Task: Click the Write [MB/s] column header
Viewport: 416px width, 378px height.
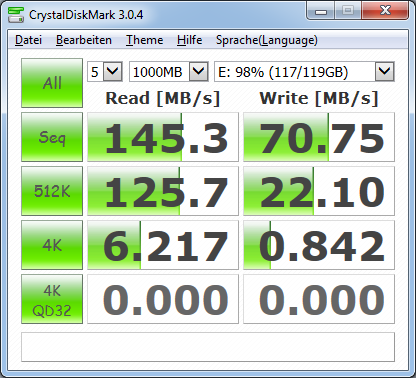Action: pyautogui.click(x=319, y=98)
